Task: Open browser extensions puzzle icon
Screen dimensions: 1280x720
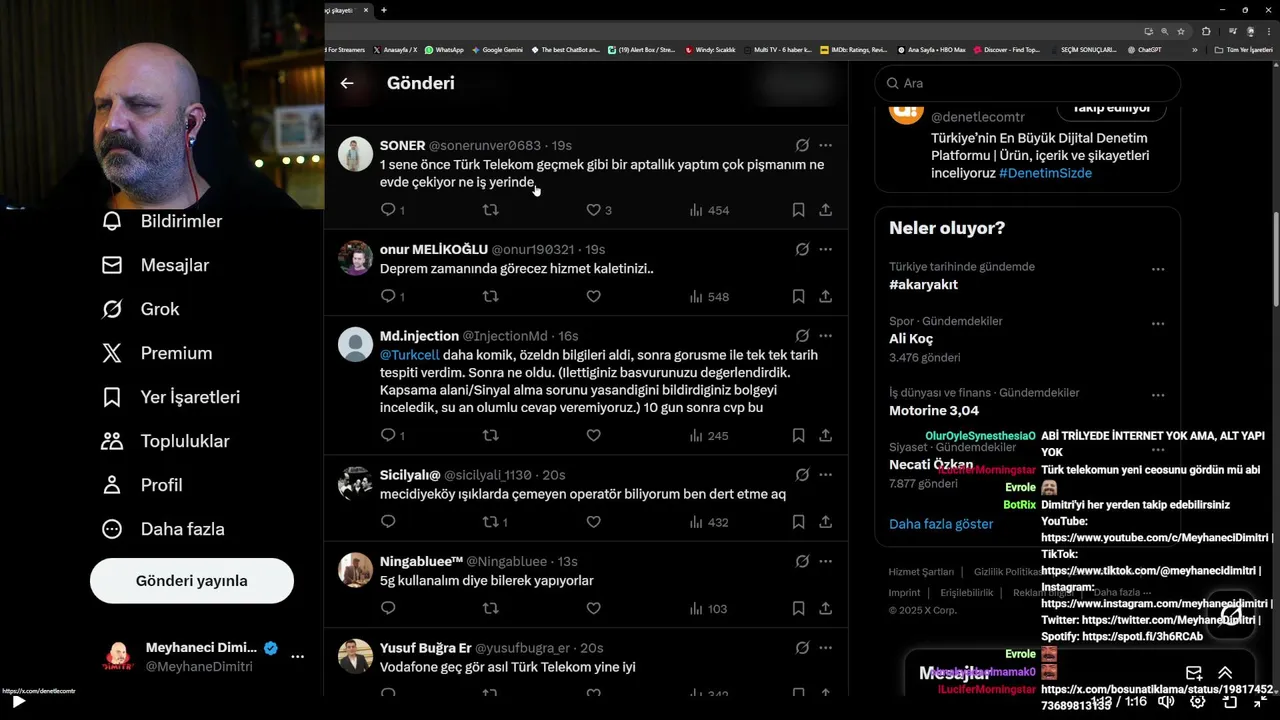Action: point(1206,31)
